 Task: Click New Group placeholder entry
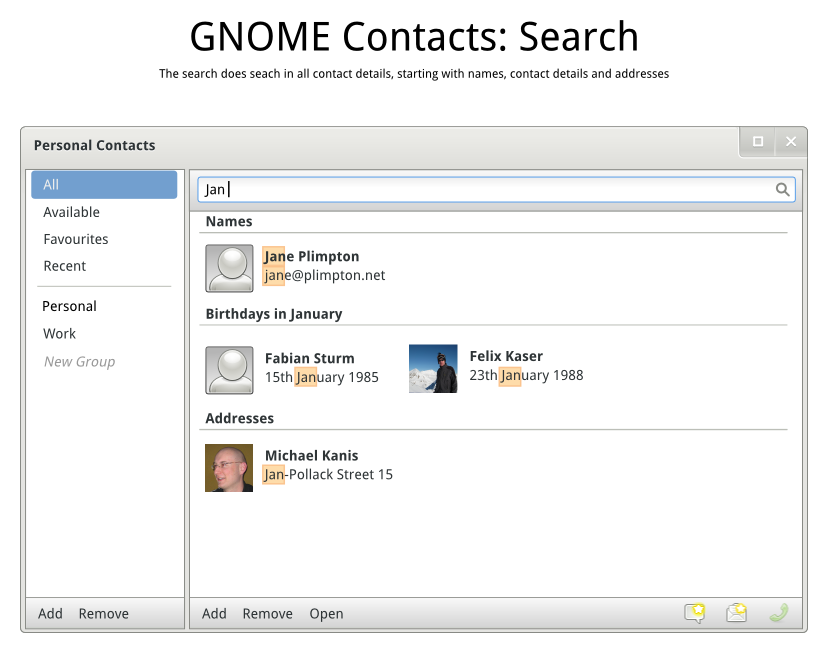point(80,362)
